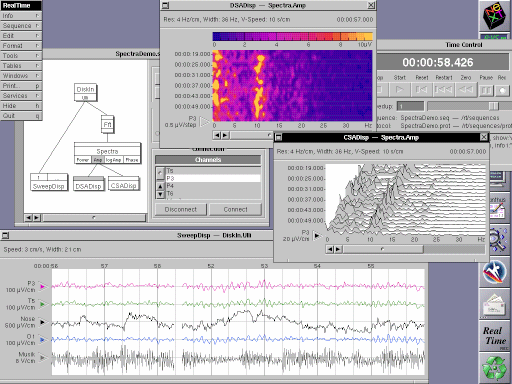Viewport: 512px width, 384px height.
Task: Open the Tables submenu
Action: click(x=21, y=66)
